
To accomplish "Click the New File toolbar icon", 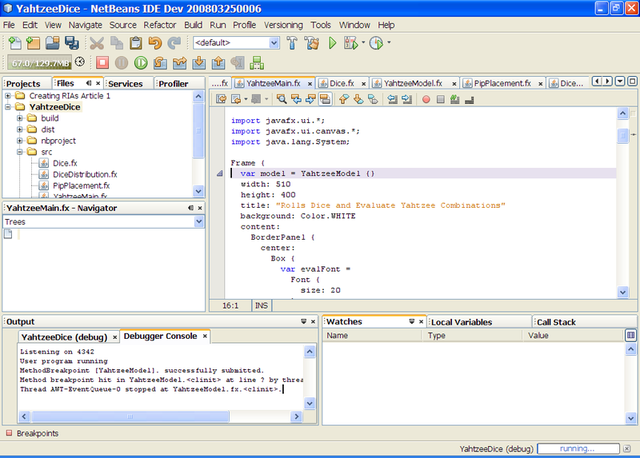I will pyautogui.click(x=15, y=43).
